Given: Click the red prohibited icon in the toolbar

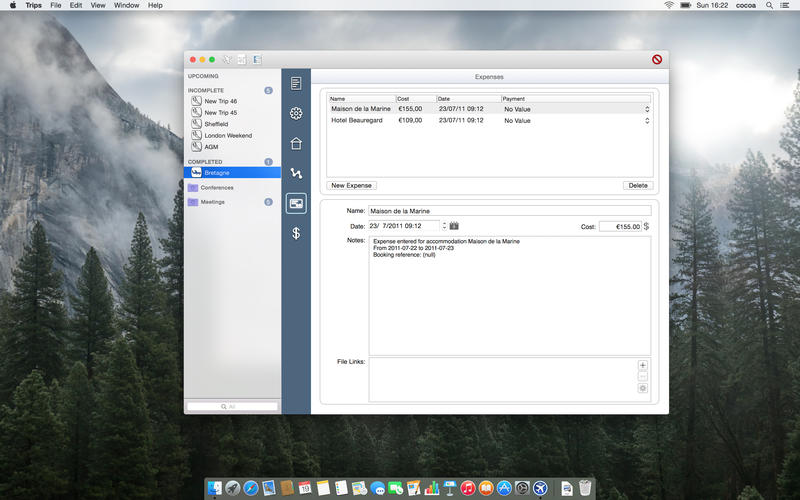Looking at the screenshot, I should pyautogui.click(x=657, y=59).
